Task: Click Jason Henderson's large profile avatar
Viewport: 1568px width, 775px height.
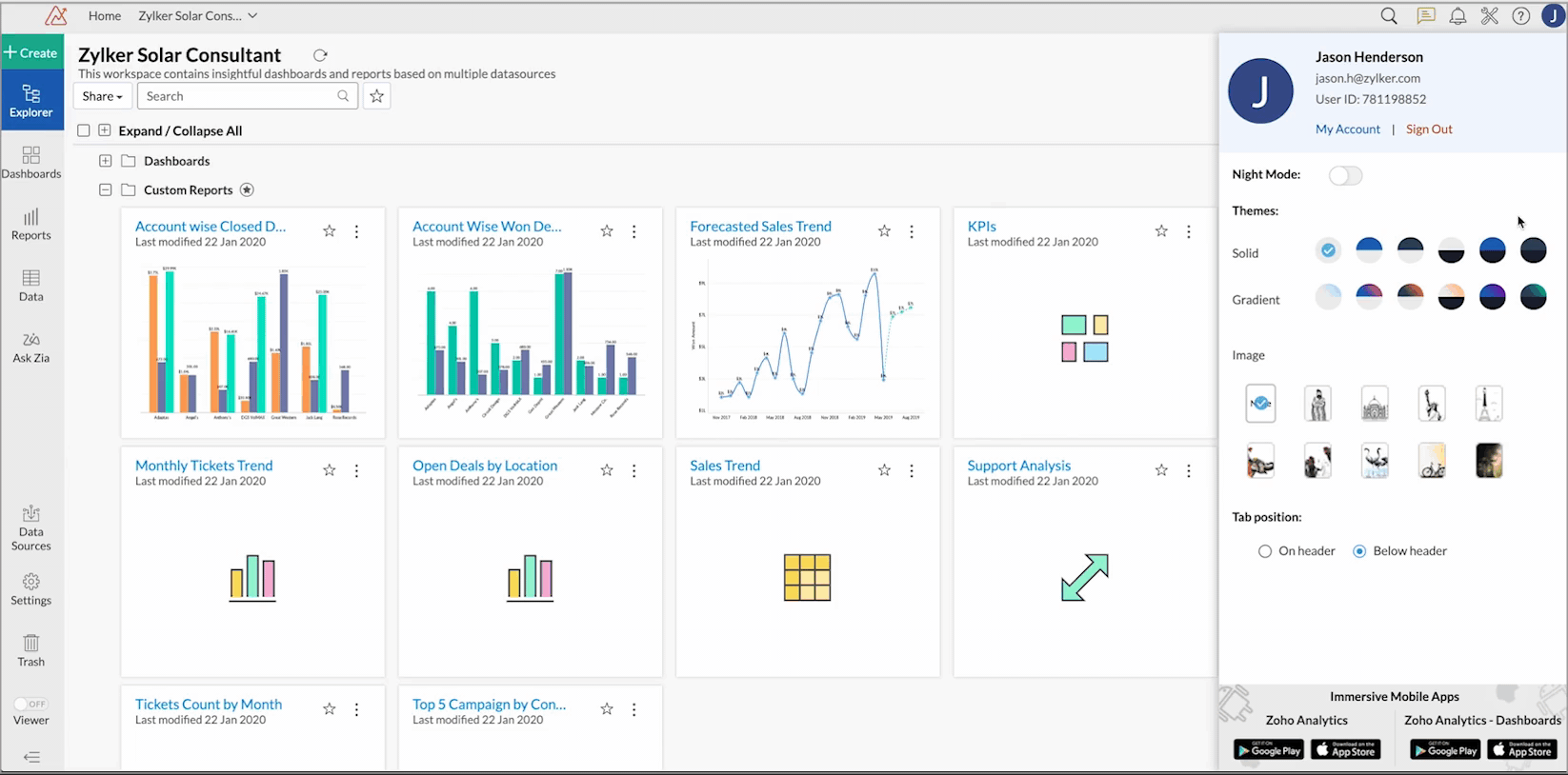Action: tap(1260, 91)
